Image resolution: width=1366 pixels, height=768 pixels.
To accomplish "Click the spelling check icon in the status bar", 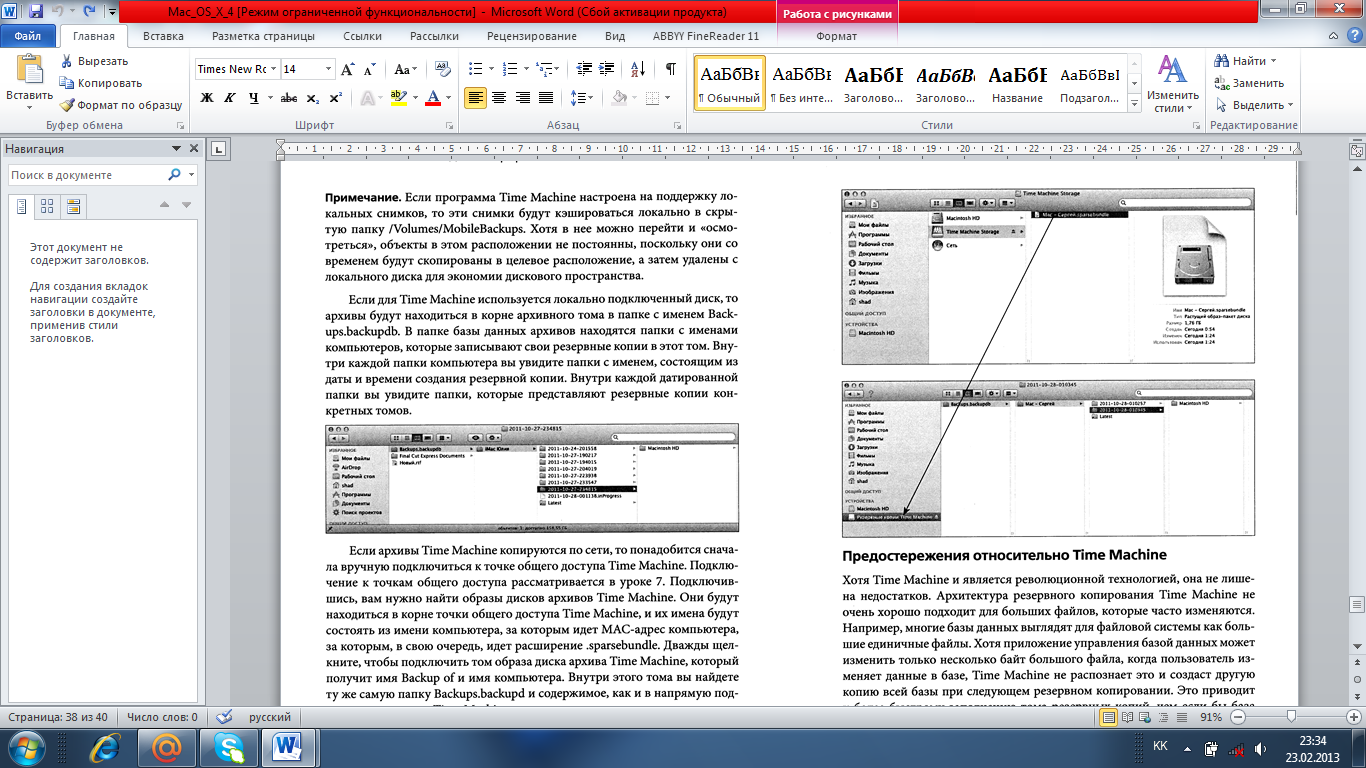I will (x=224, y=717).
